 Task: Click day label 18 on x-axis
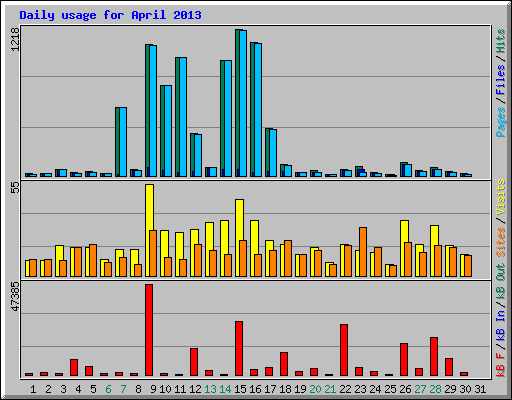(x=285, y=389)
